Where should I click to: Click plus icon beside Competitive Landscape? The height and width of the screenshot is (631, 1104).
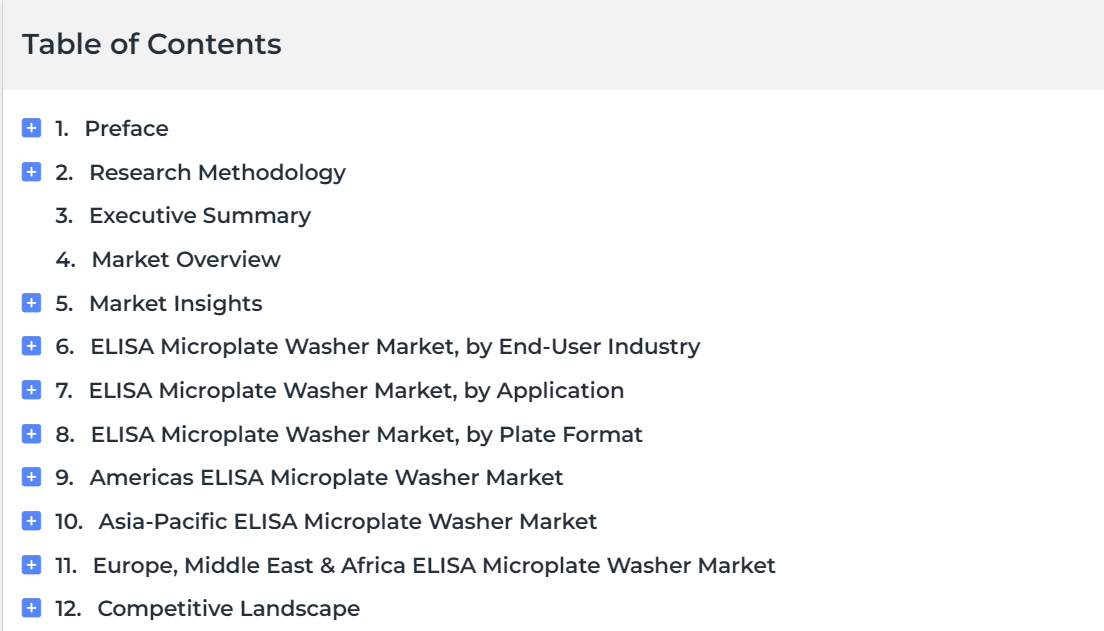pos(31,608)
